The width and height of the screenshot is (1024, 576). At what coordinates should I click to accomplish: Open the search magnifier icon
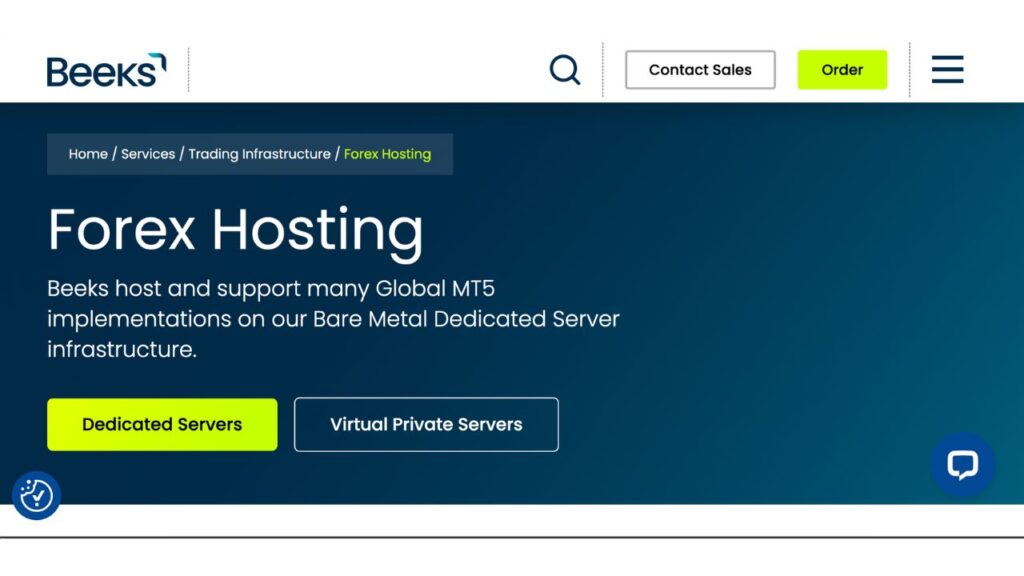pyautogui.click(x=565, y=70)
